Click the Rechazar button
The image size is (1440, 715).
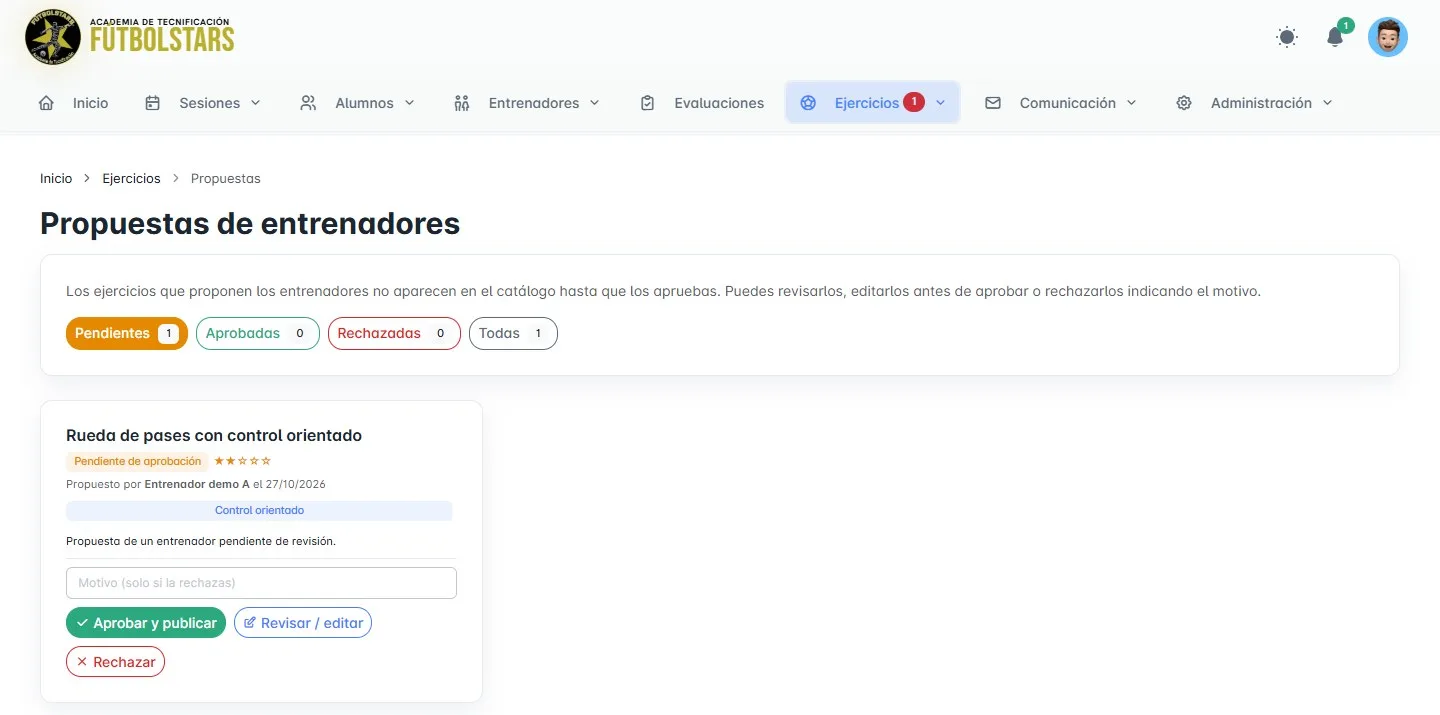click(x=115, y=662)
